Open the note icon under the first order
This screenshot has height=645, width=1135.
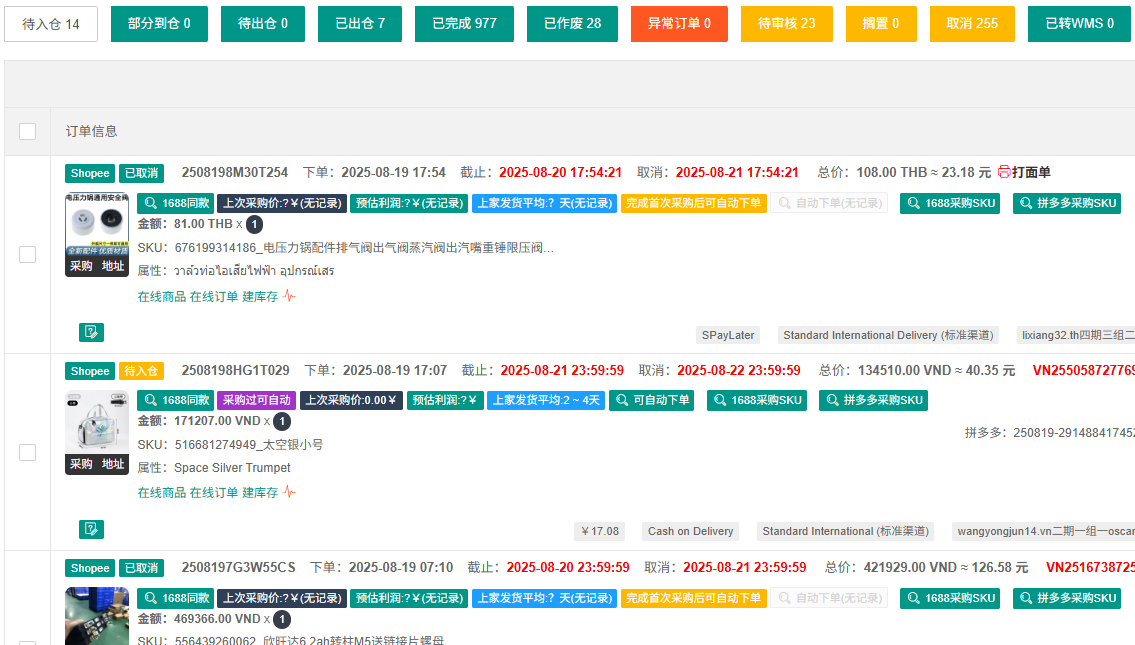(x=91, y=332)
